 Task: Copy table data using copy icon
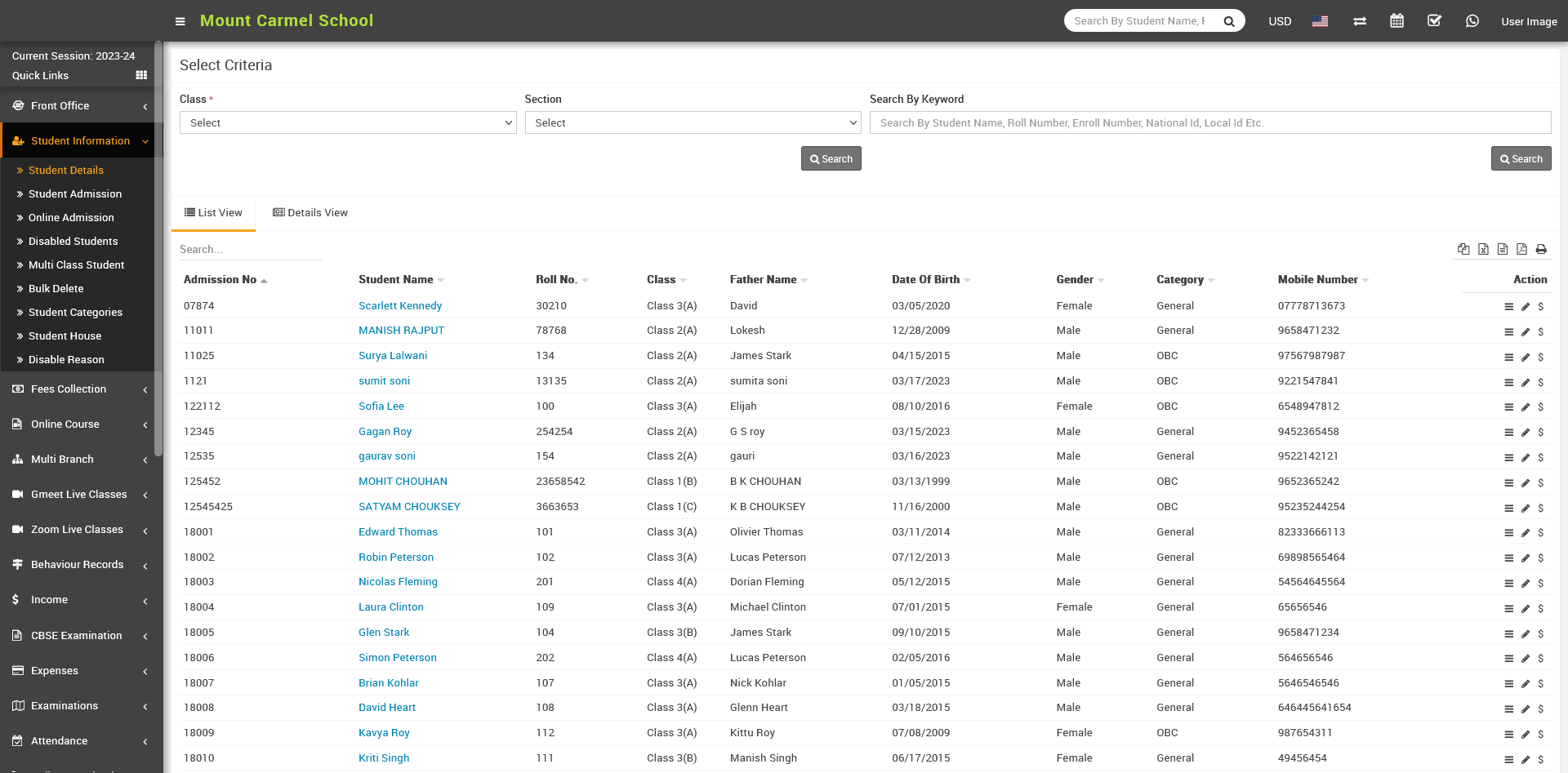(x=1463, y=249)
